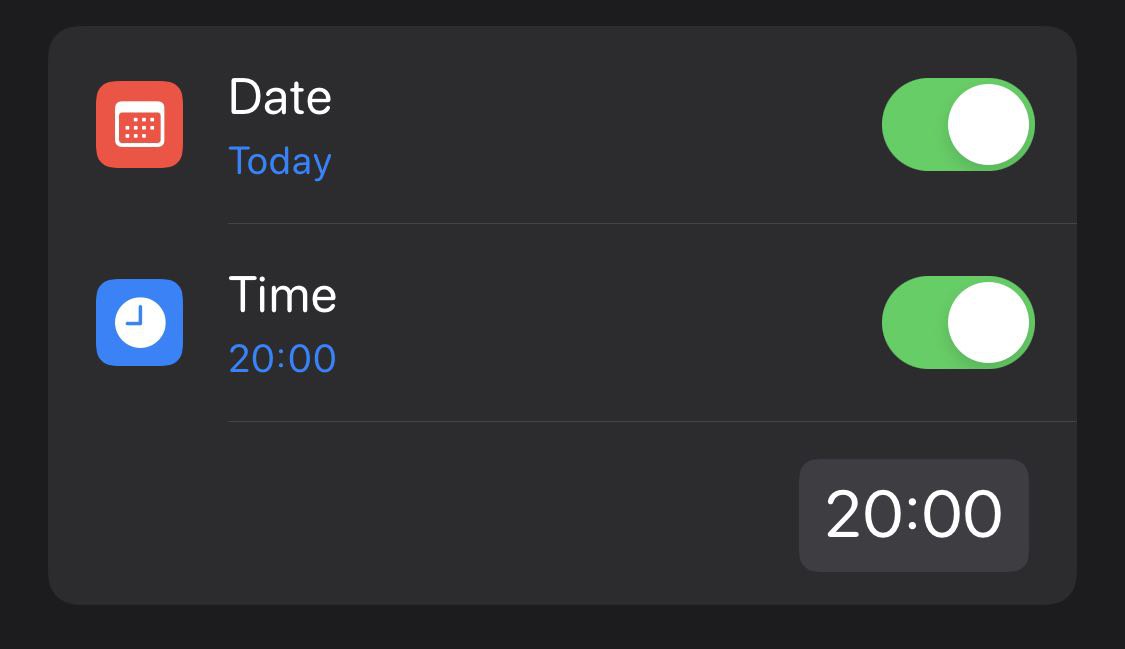
Task: Turn off the Date switch
Action: pos(958,124)
